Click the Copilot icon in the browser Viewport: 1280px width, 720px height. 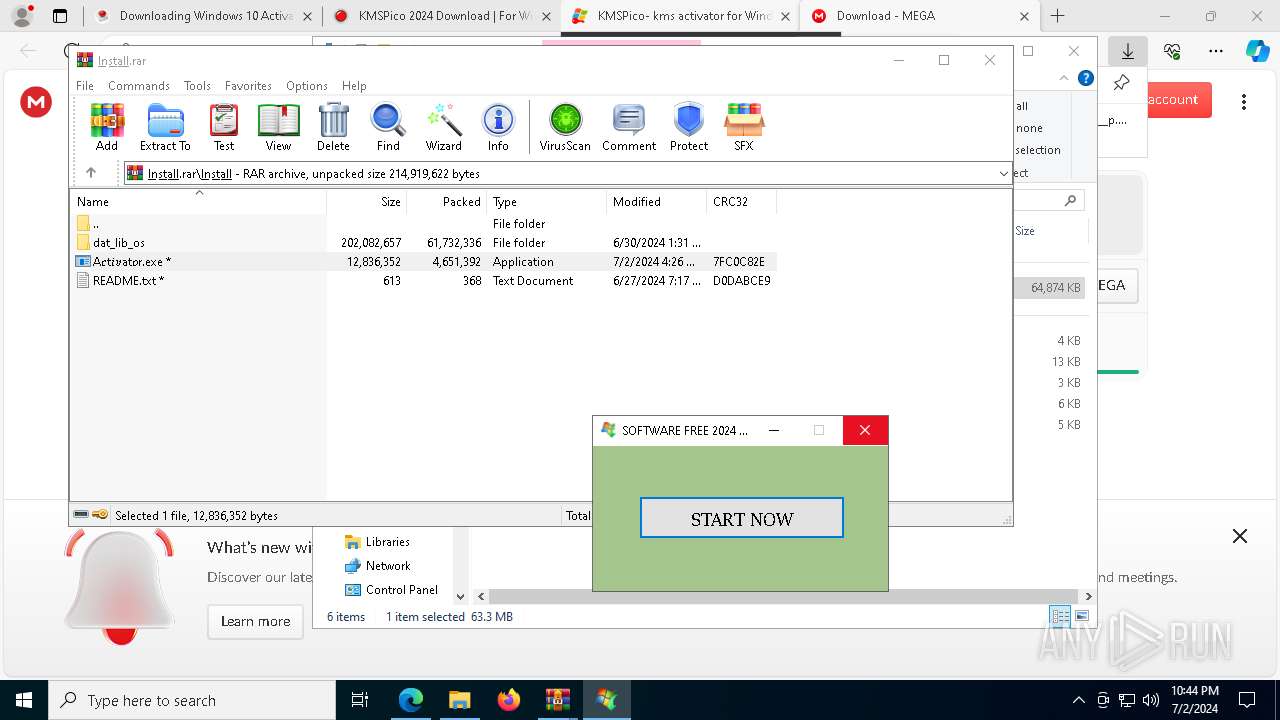[1257, 51]
